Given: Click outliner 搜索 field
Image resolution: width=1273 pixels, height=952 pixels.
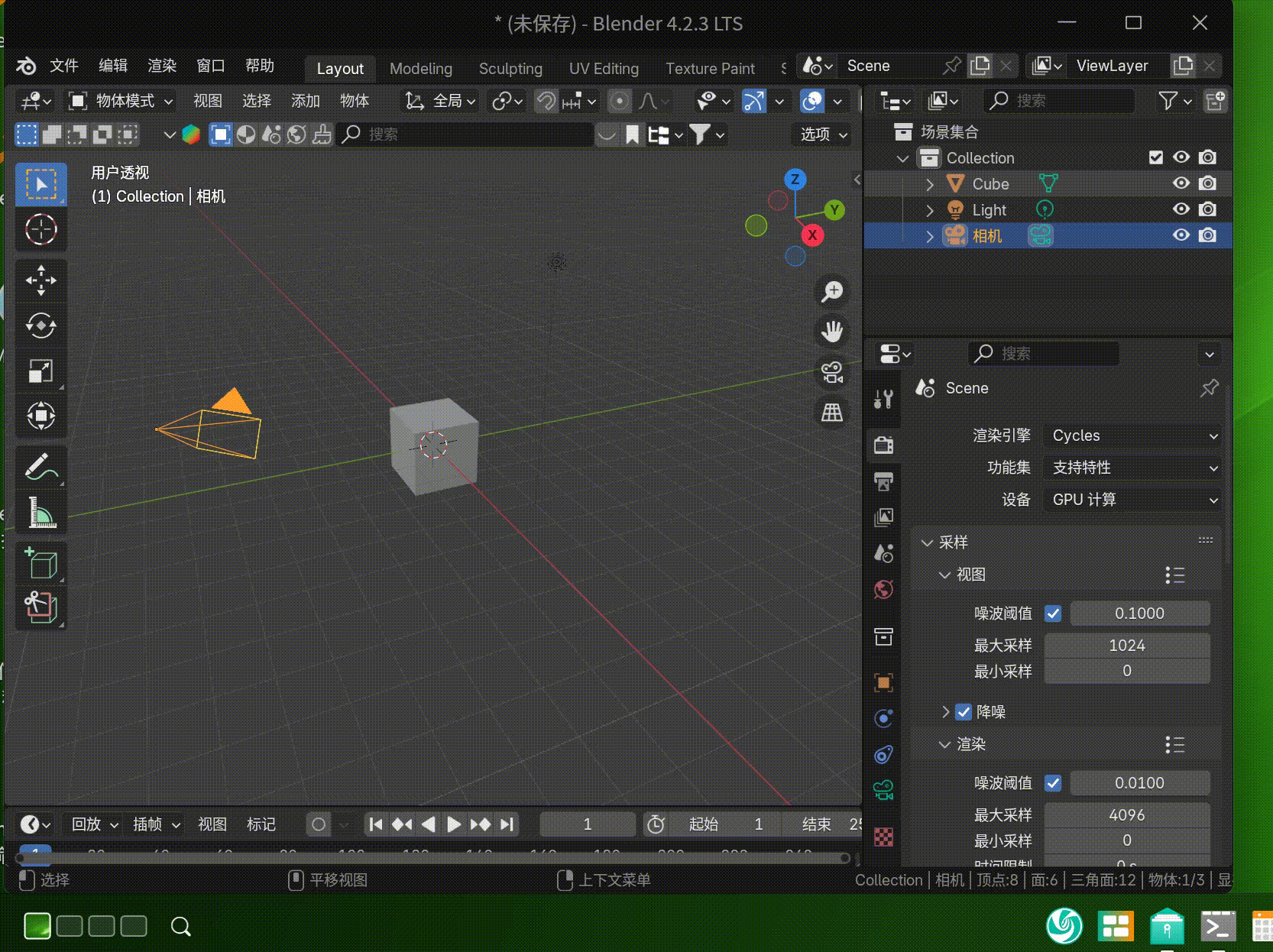Looking at the screenshot, I should coord(1059,101).
